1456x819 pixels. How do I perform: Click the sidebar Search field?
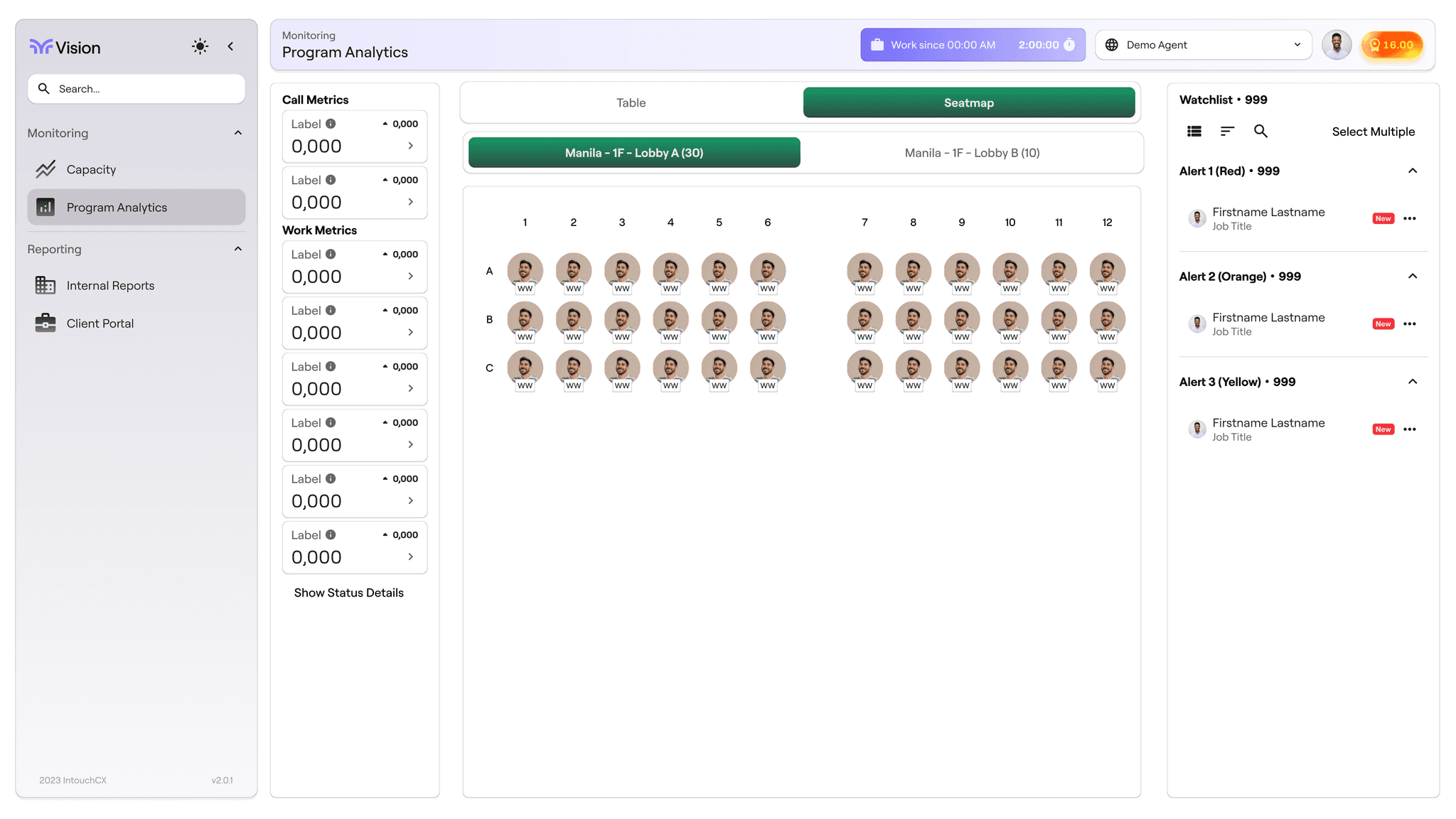point(136,89)
